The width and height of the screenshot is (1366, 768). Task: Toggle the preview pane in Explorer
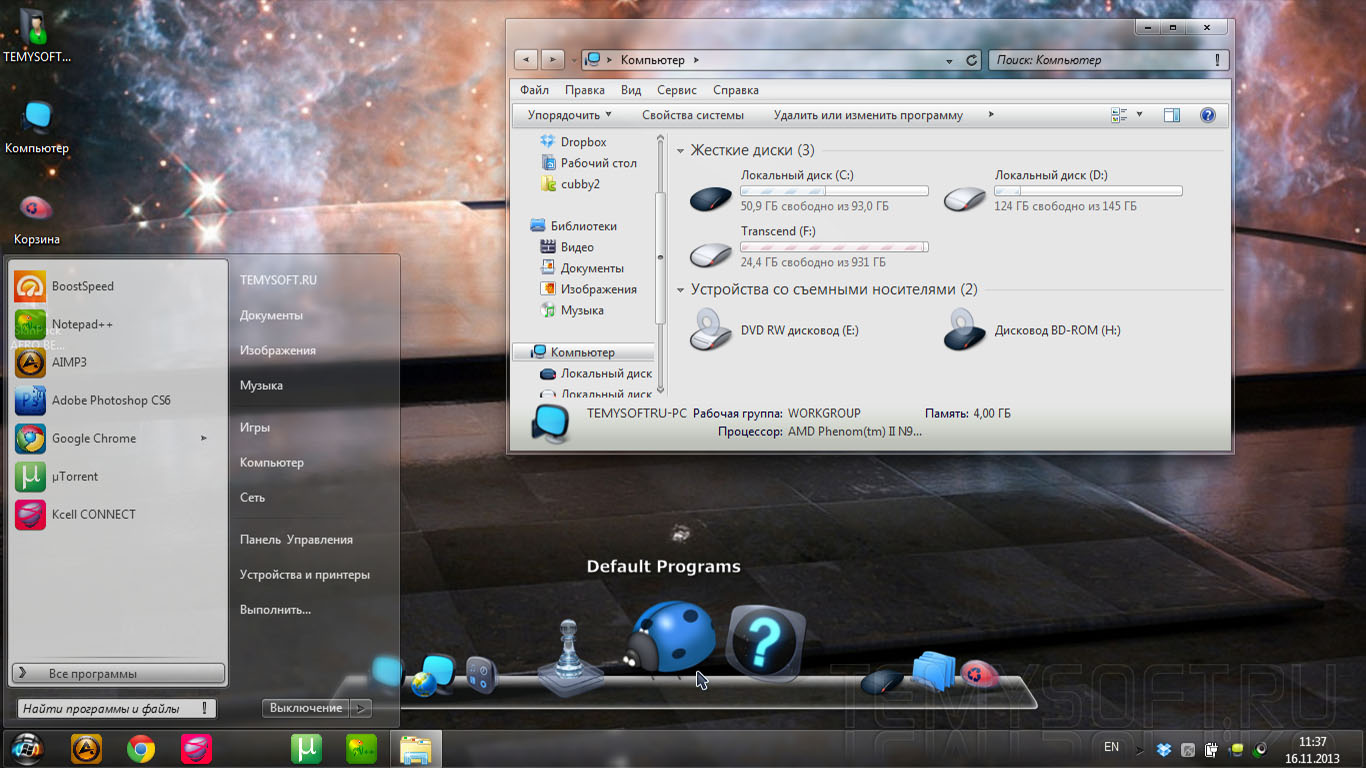click(1172, 115)
